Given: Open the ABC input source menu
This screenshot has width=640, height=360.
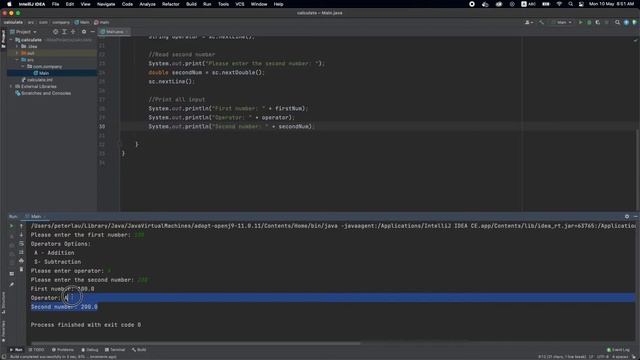Looking at the screenshot, I should (x=528, y=4).
